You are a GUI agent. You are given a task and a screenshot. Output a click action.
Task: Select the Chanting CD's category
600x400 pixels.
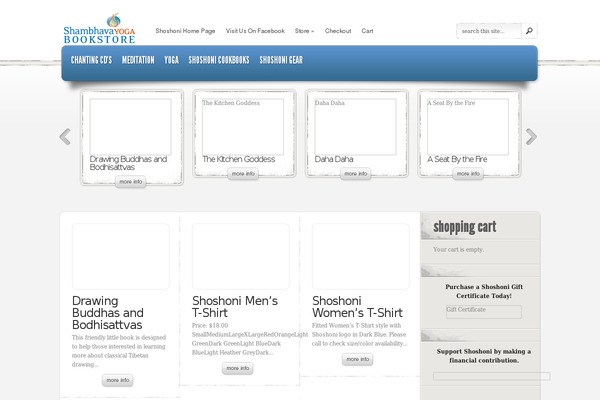pos(91,60)
